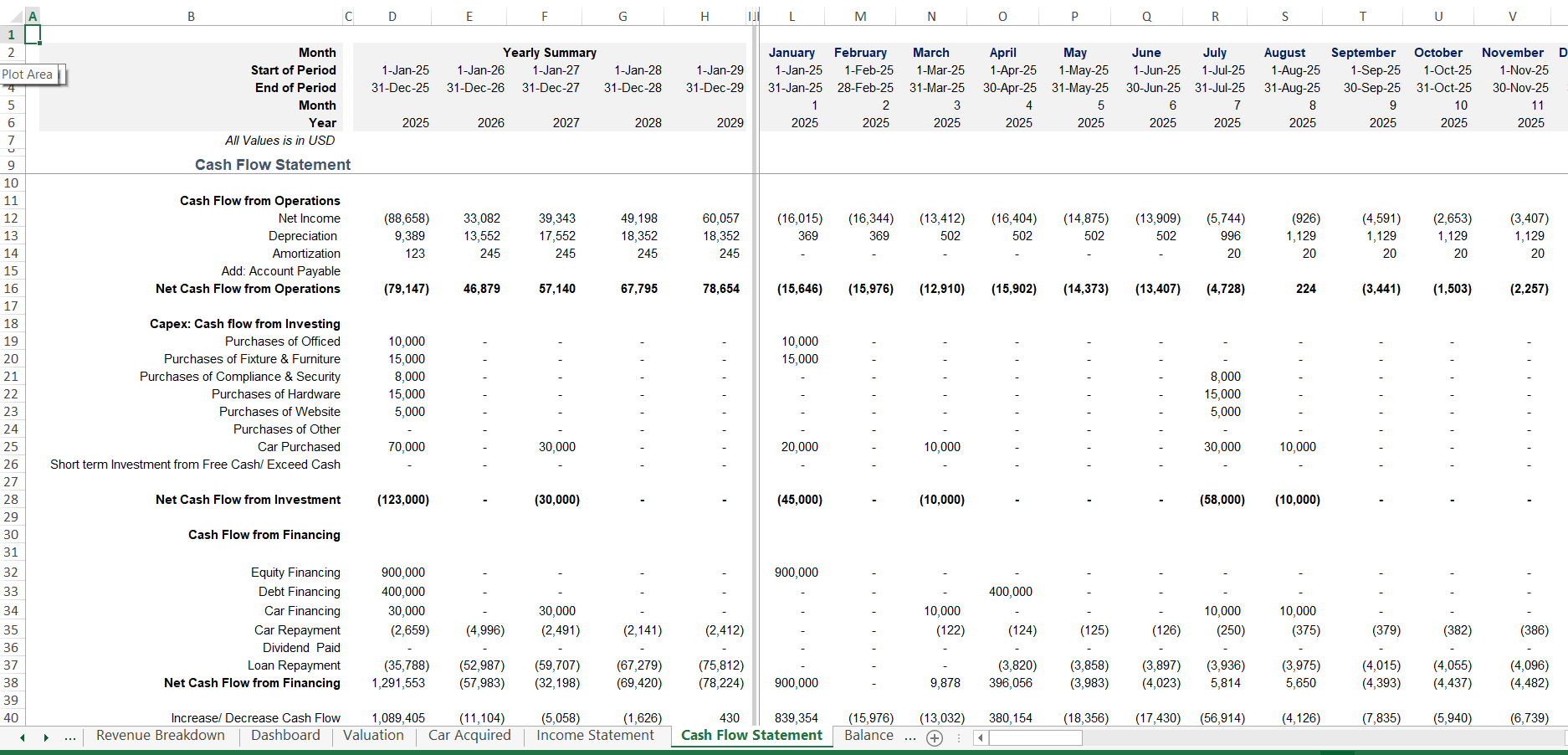The image size is (1568, 755).
Task: Add a new sheet with plus icon
Action: (x=935, y=737)
